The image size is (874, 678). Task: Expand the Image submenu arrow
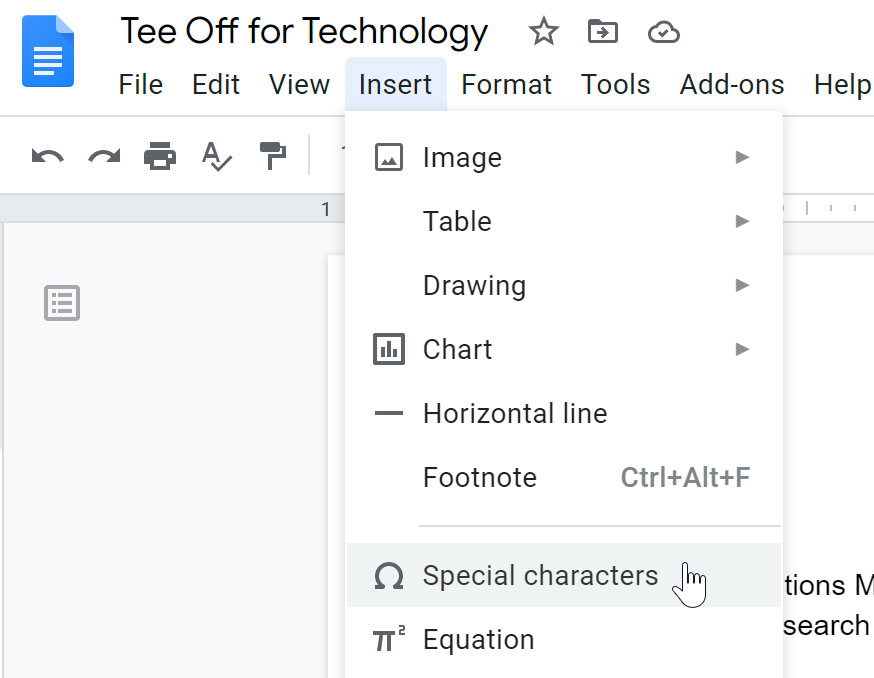(742, 157)
